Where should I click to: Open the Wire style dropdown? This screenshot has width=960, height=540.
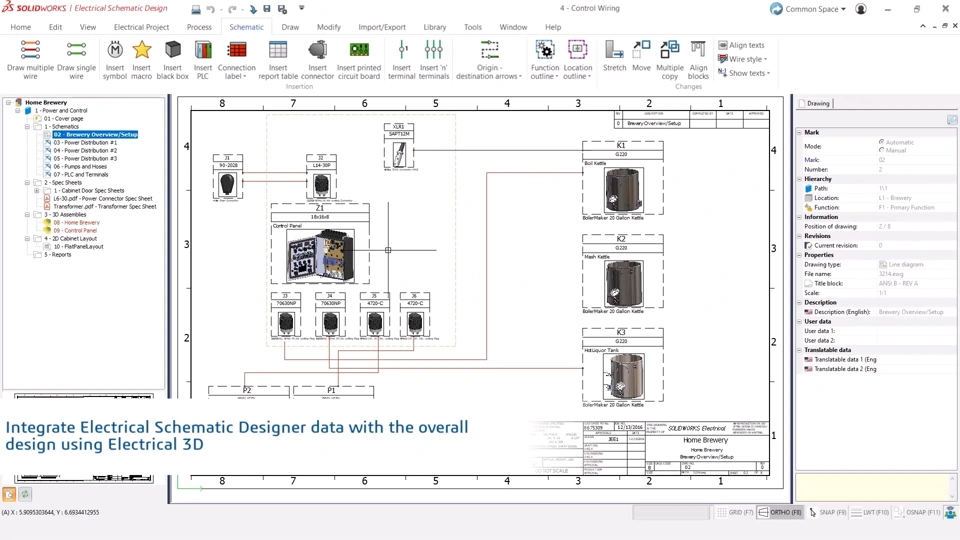(743, 59)
